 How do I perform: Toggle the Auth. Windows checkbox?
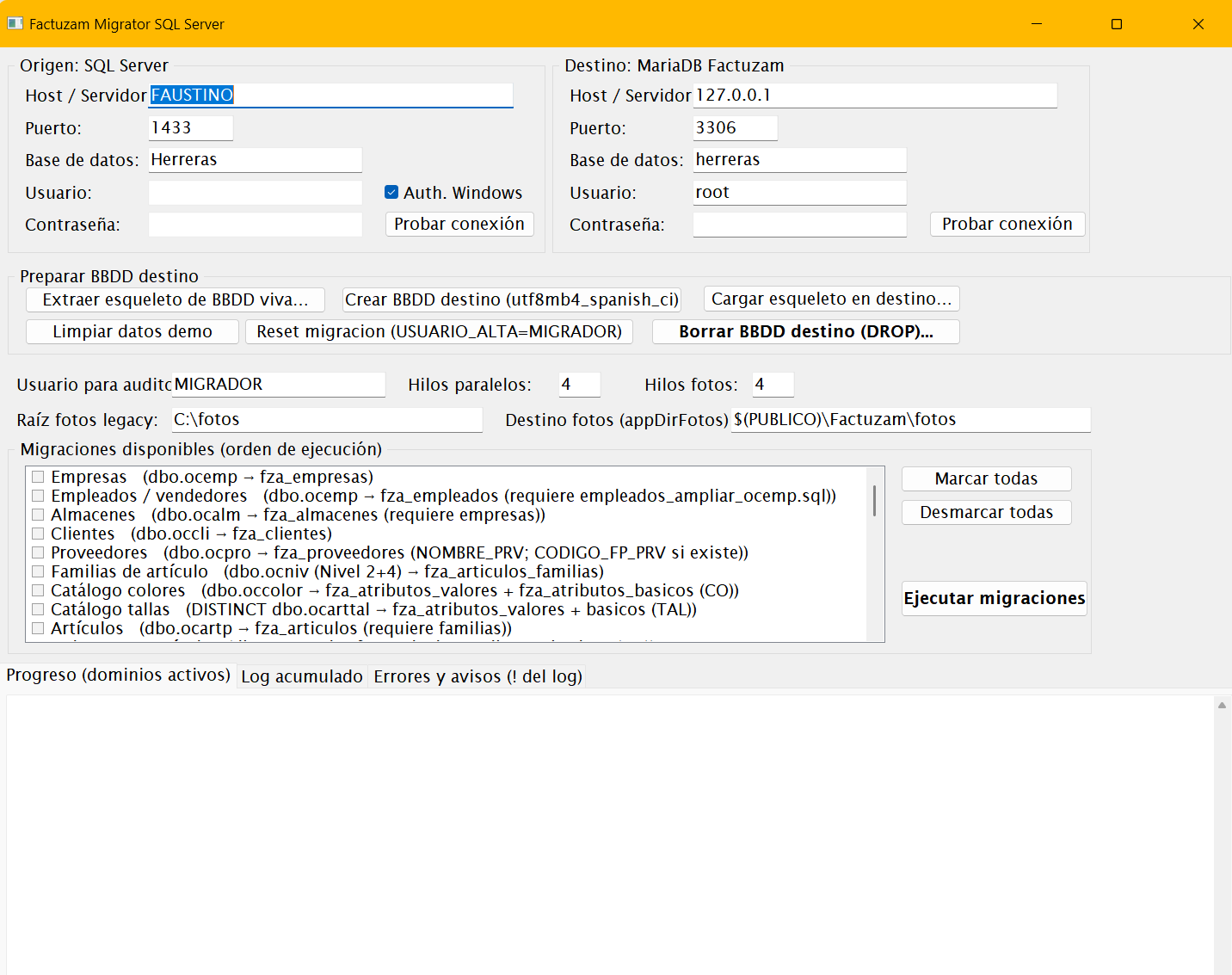pyautogui.click(x=391, y=192)
